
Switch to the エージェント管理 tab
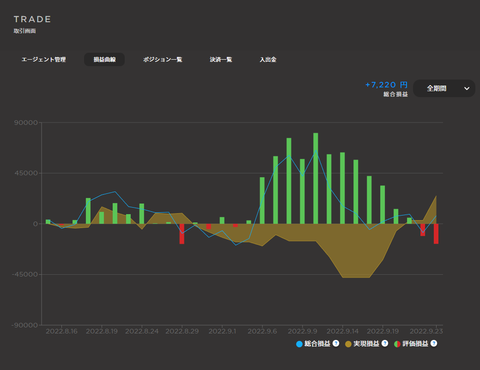click(44, 59)
